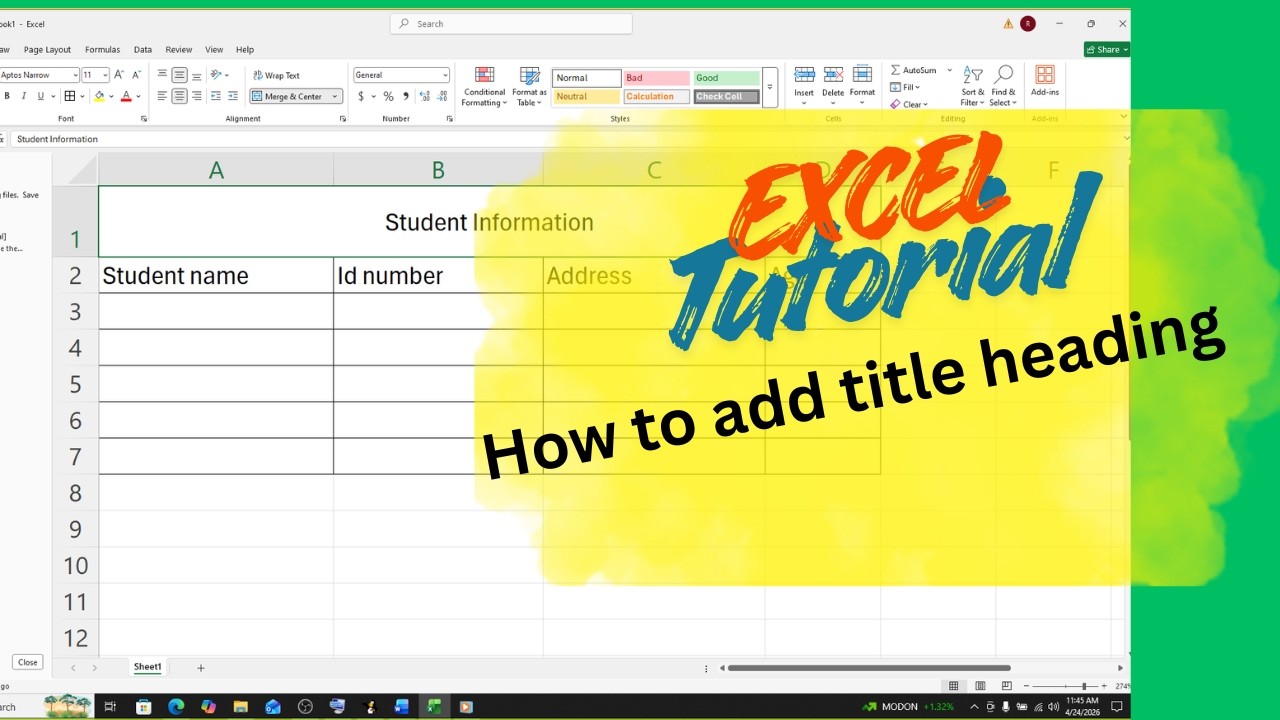Apply comma style format
The image size is (1280, 720).
coord(405,96)
